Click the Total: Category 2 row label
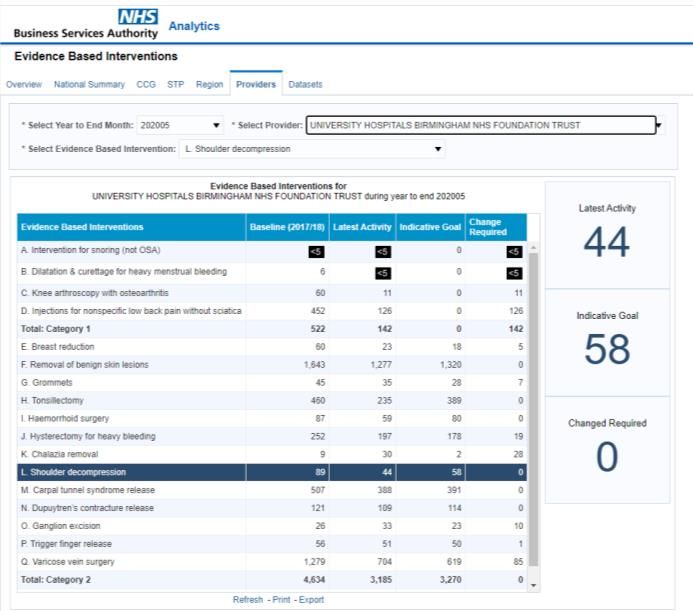Screen dimensions: 693x611 [x=56, y=580]
